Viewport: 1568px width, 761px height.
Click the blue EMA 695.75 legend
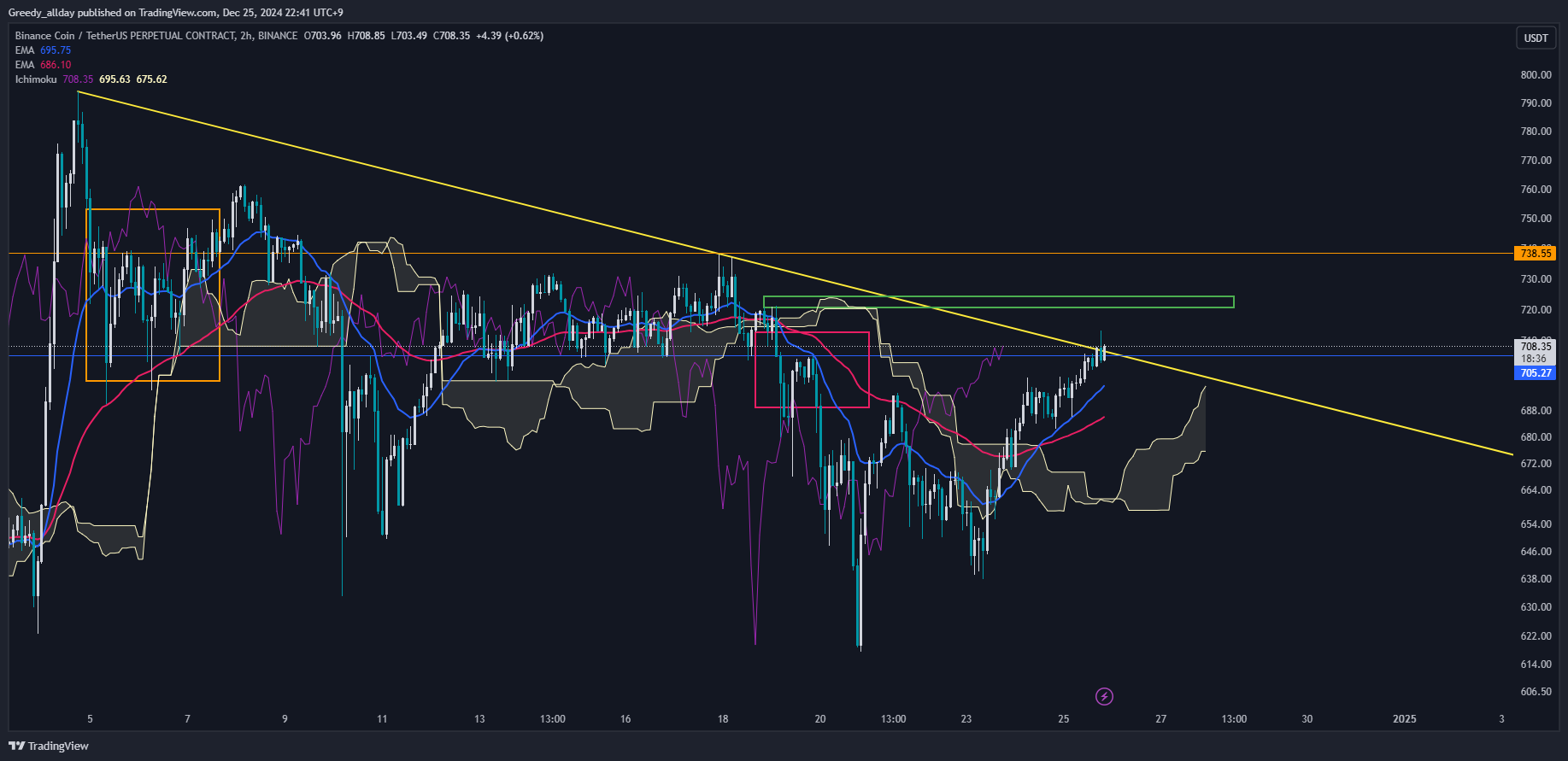pyautogui.click(x=43, y=50)
